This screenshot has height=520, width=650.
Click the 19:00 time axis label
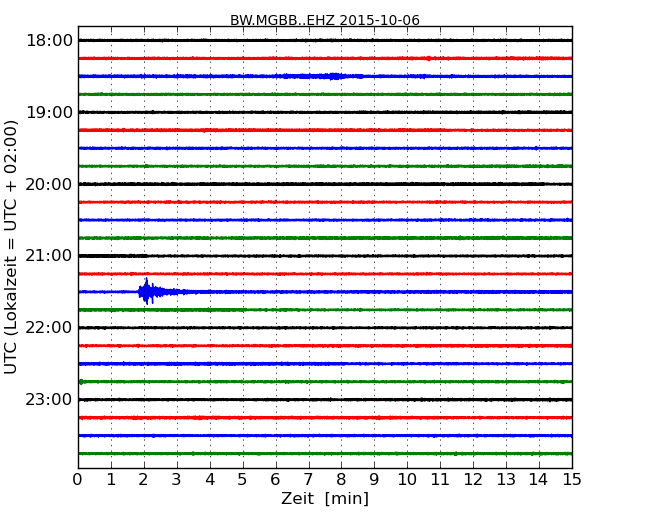(x=49, y=112)
